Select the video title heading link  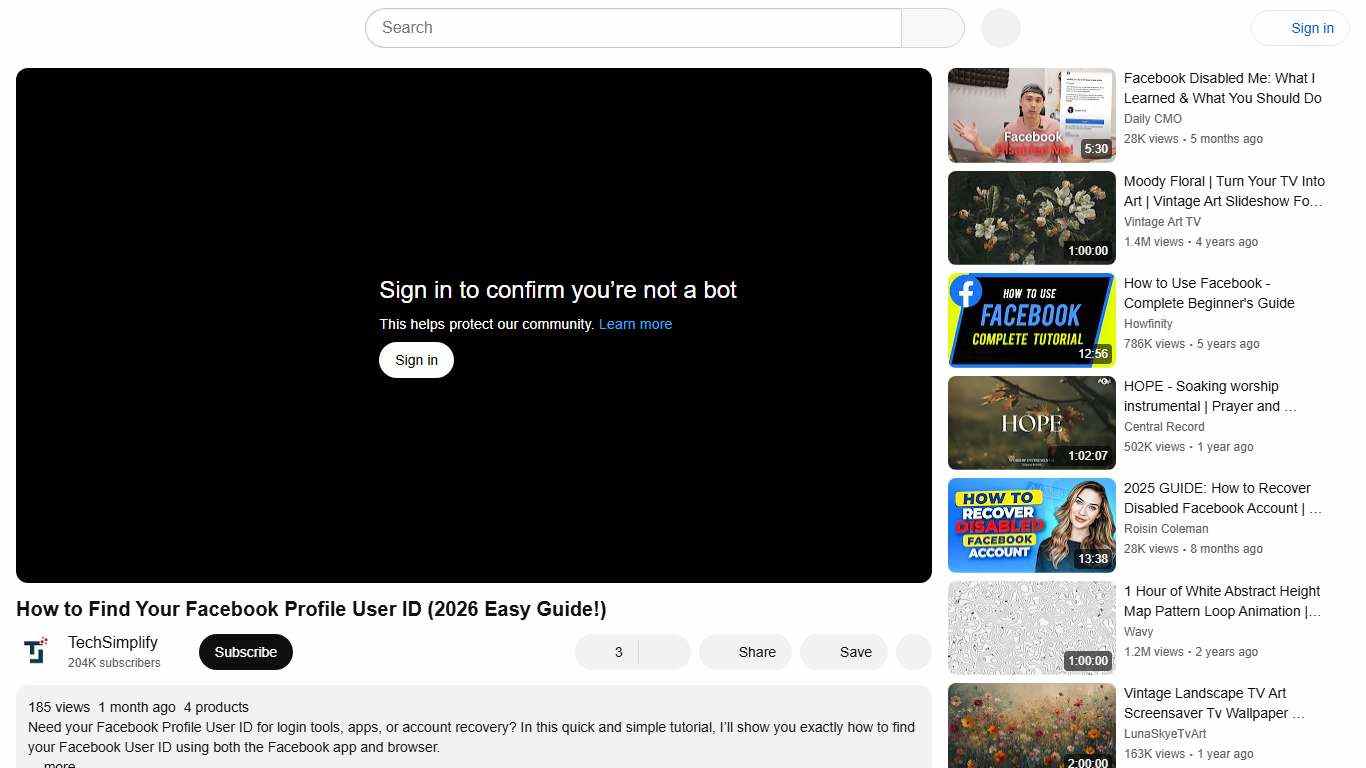(312, 609)
